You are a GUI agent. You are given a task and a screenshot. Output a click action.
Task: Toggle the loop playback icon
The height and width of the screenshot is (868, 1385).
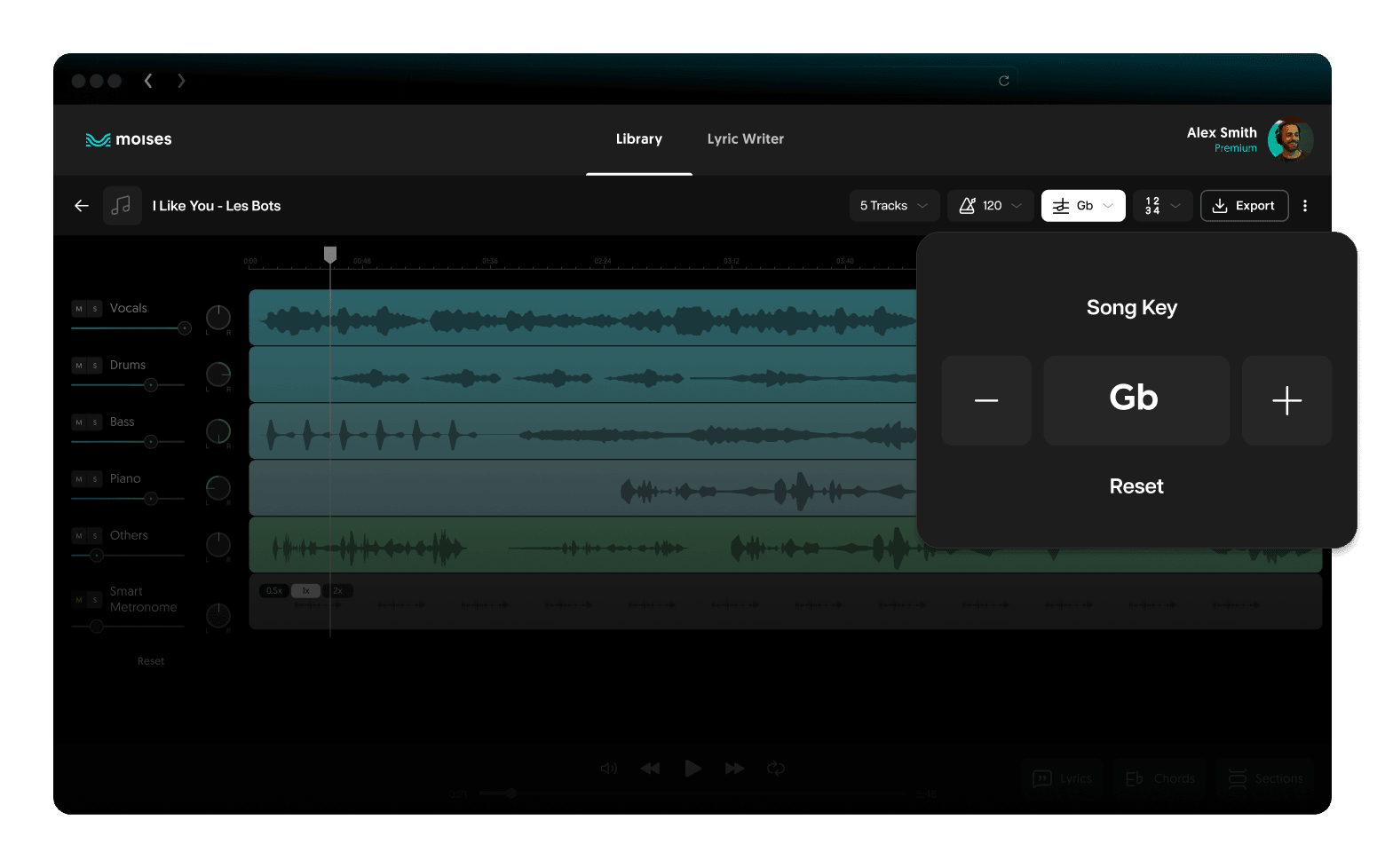pyautogui.click(x=776, y=769)
